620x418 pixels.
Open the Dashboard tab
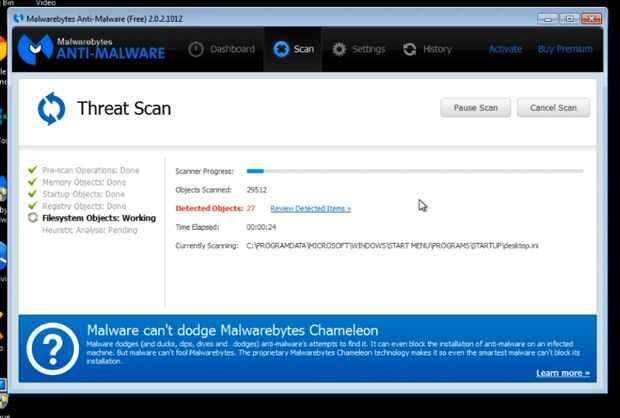pyautogui.click(x=221, y=49)
